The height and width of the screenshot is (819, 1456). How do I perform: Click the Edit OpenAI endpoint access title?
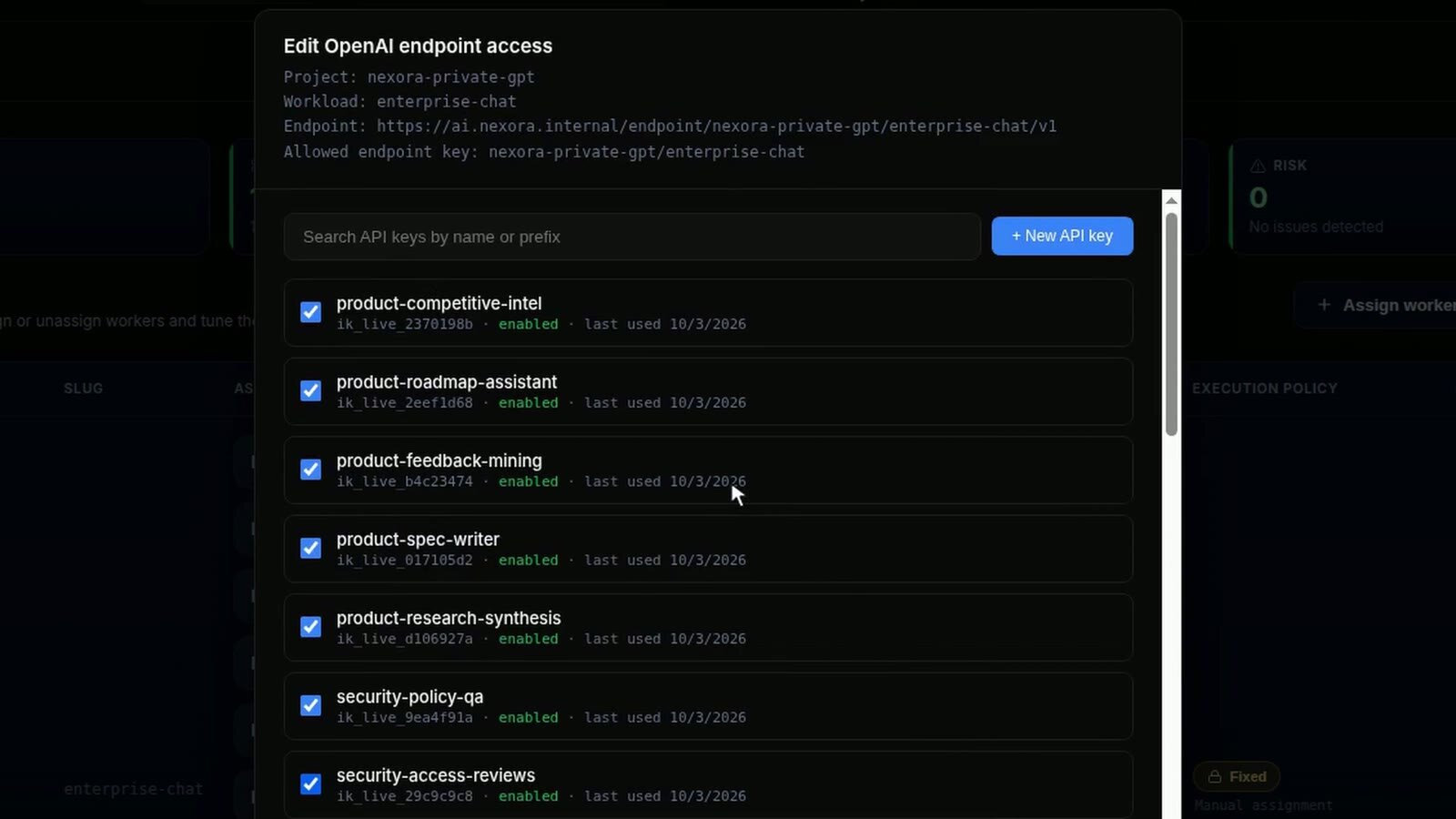(x=418, y=45)
